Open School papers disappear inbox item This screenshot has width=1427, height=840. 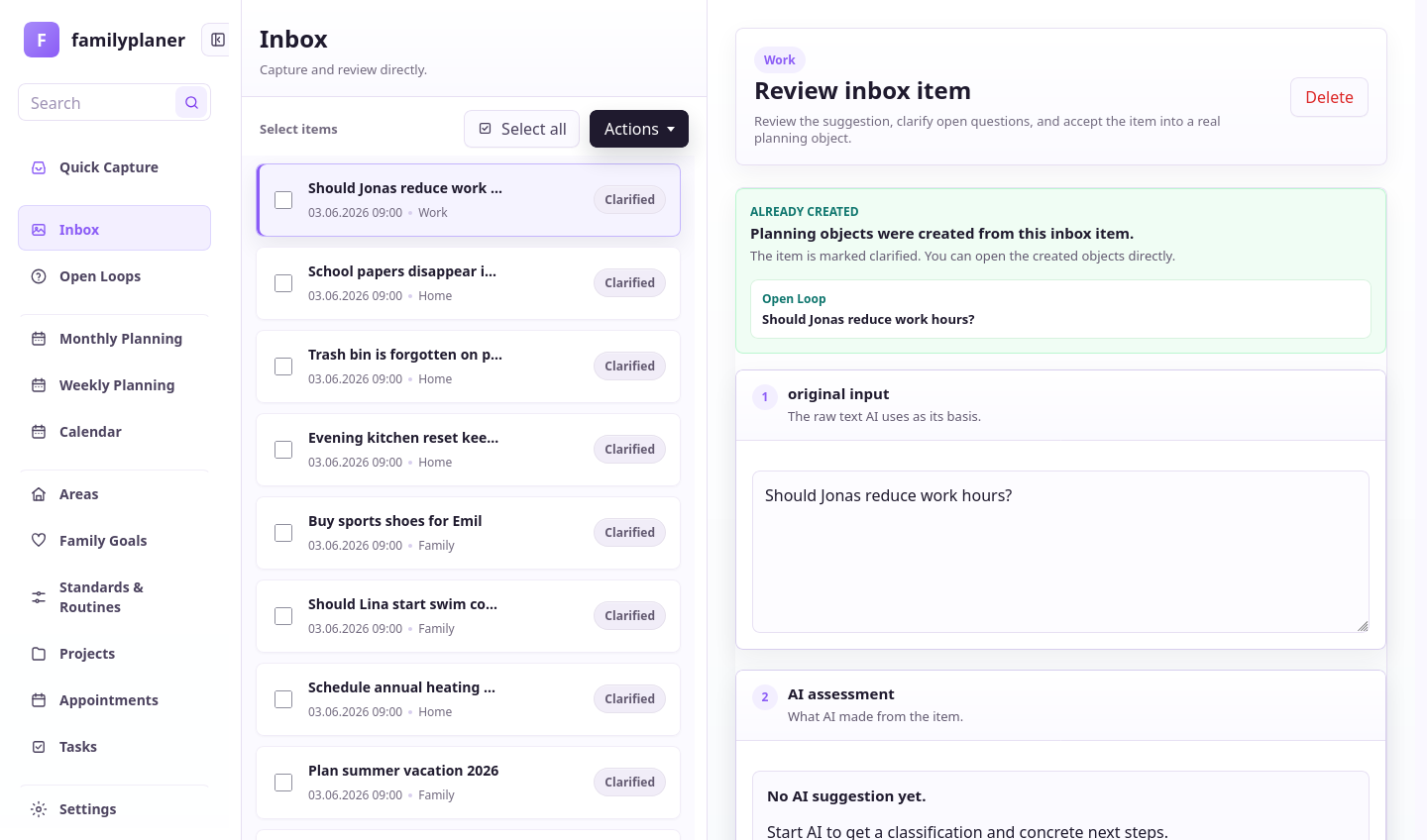pos(468,283)
